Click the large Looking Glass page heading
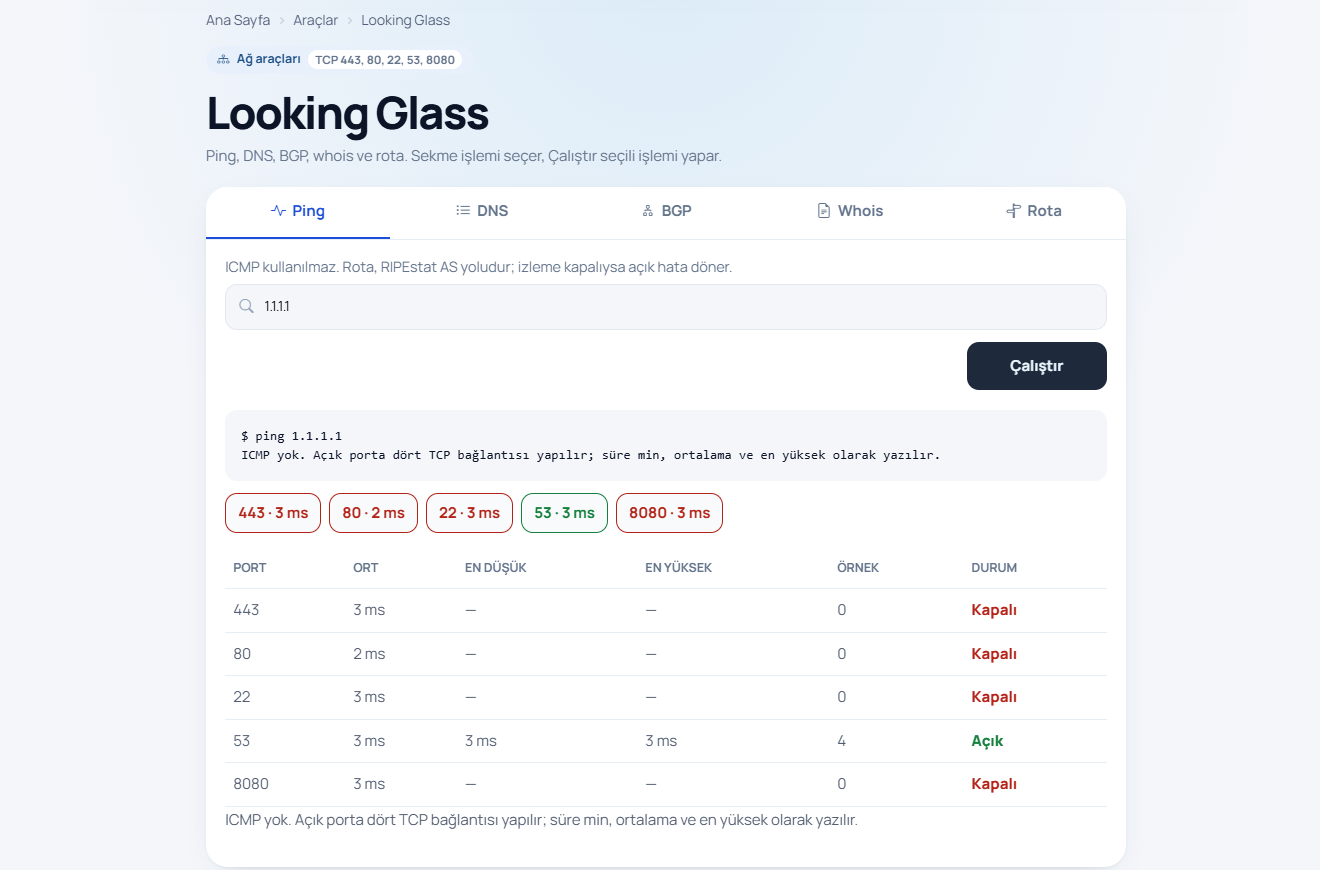The image size is (1320, 870). (348, 114)
